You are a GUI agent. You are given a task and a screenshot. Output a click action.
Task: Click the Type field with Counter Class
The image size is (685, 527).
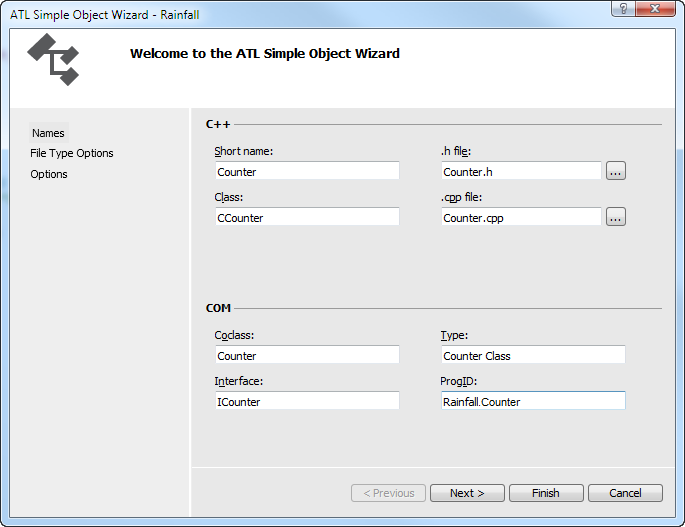pyautogui.click(x=533, y=355)
